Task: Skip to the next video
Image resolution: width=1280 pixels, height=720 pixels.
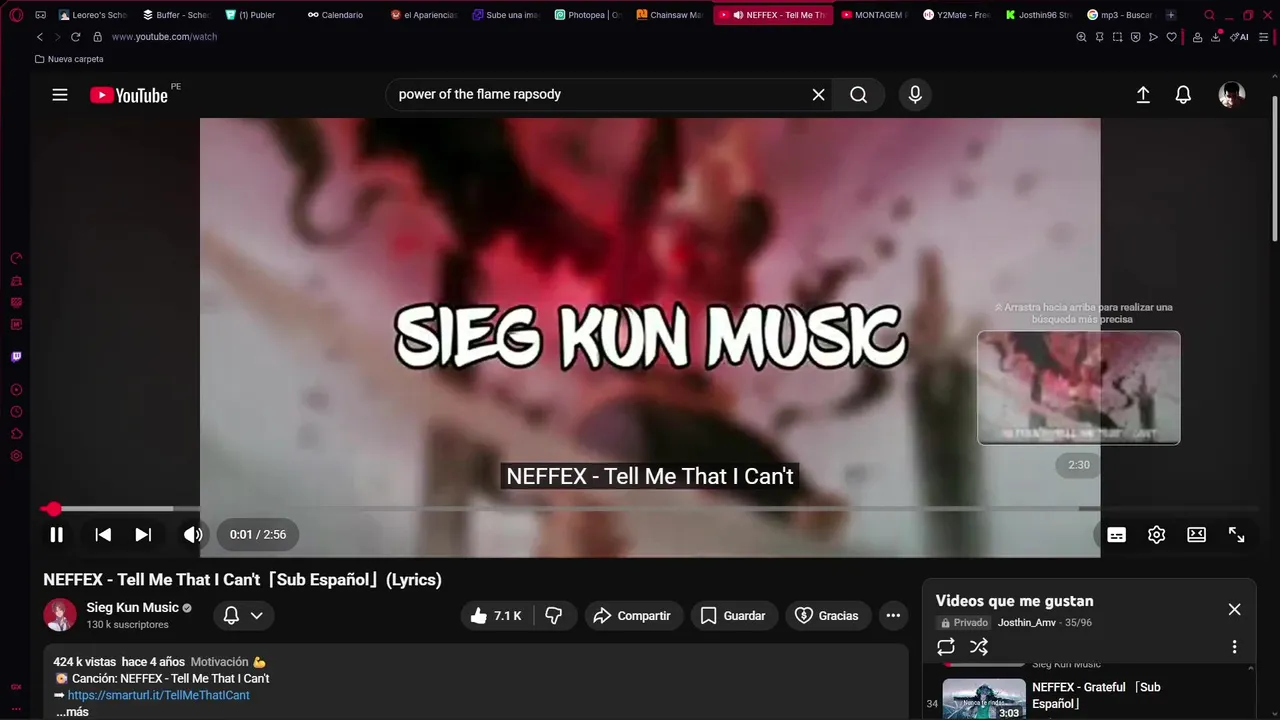Action: [143, 535]
